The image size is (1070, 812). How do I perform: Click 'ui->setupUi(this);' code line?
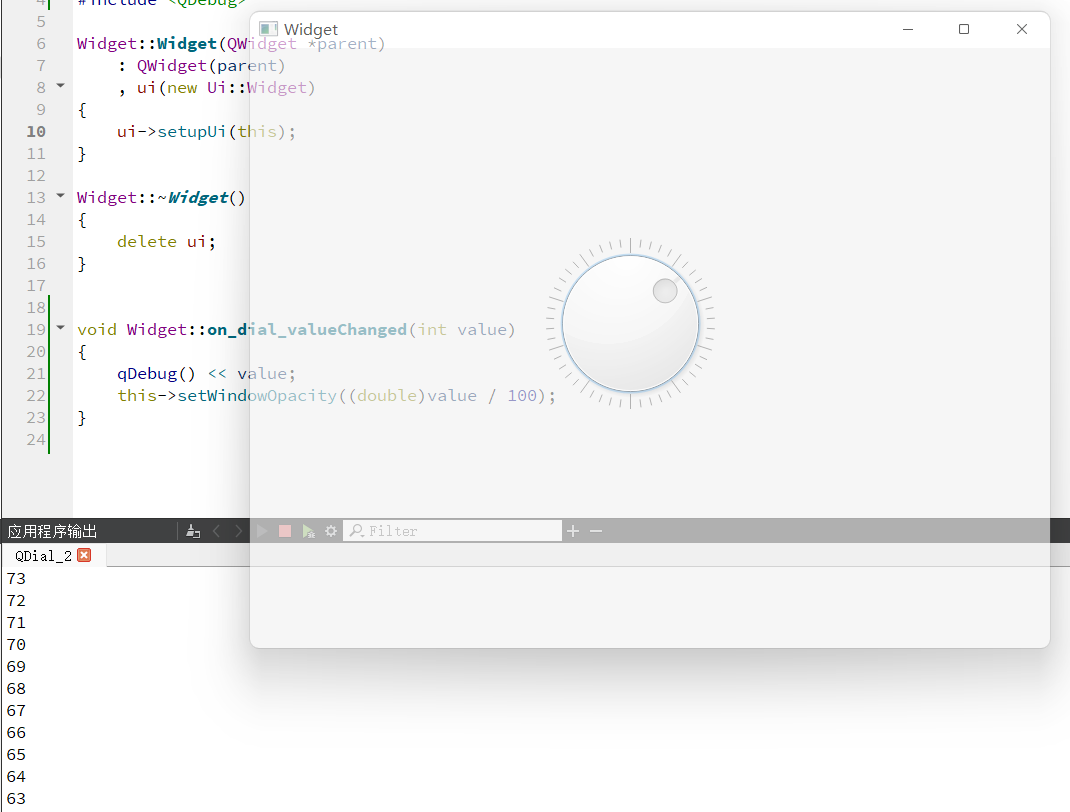coord(206,132)
